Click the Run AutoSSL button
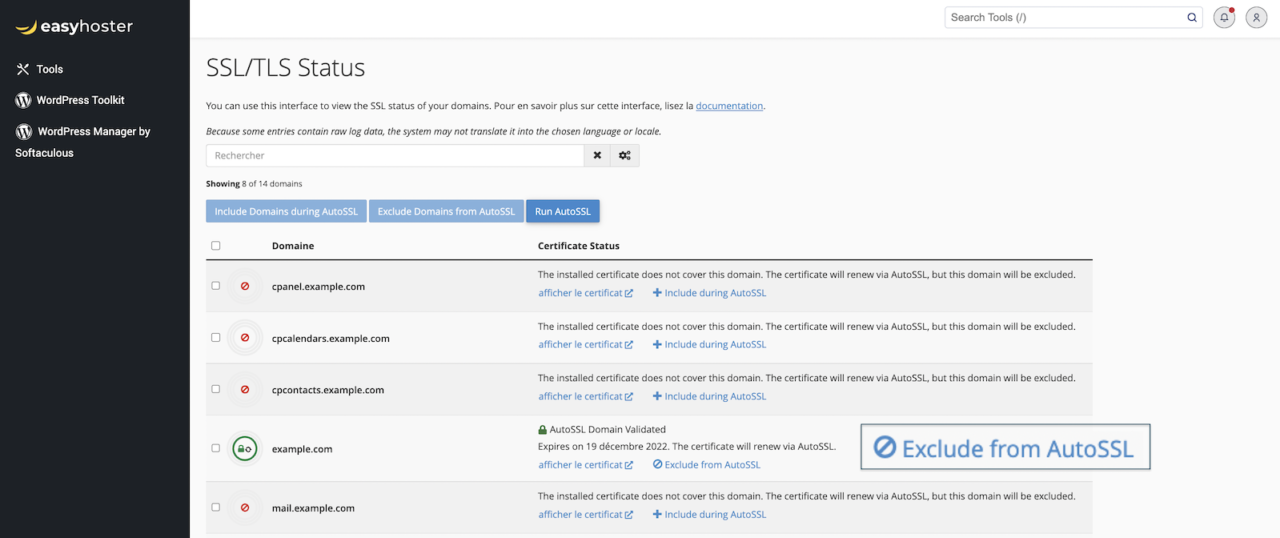The image size is (1280, 538). [562, 212]
